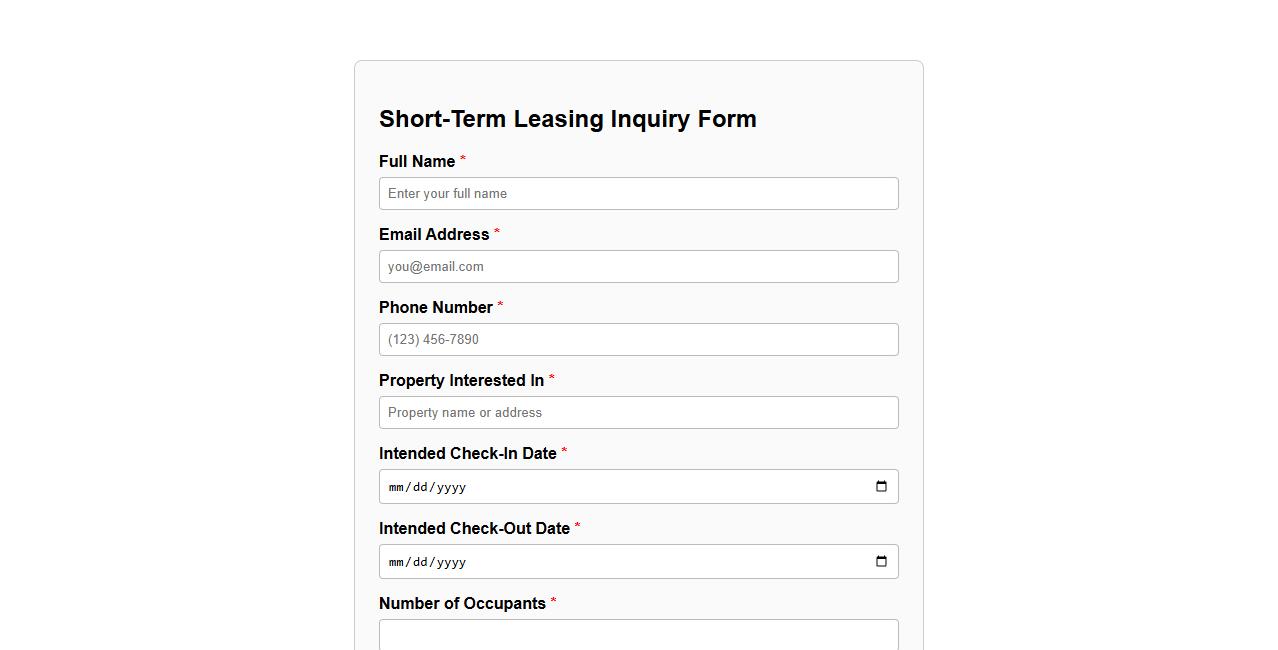Select the year segment of check-out date

click(452, 562)
